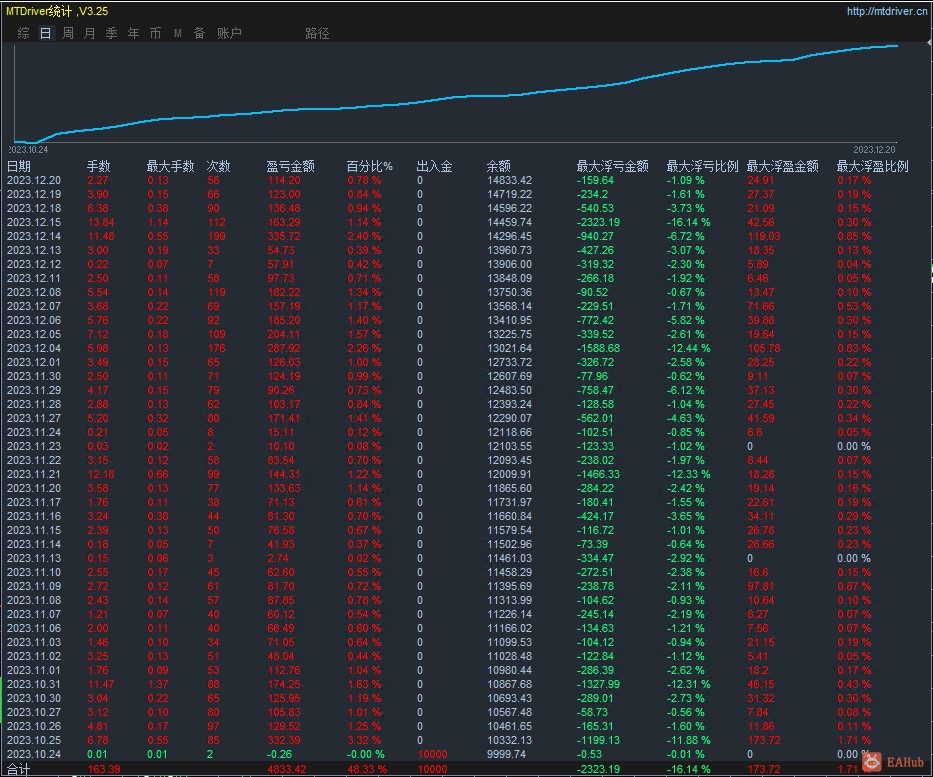Image resolution: width=933 pixels, height=777 pixels.
Task: Switch to the 综 summary tab
Action: (24, 33)
